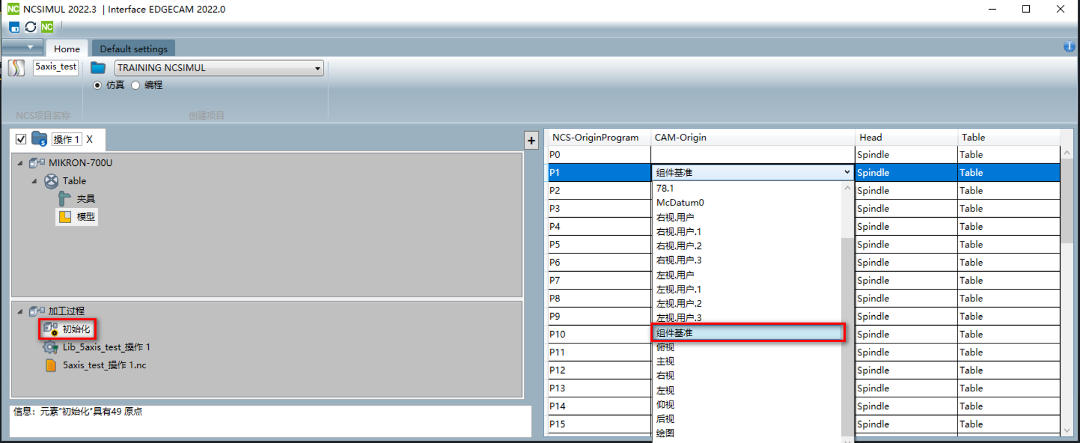Viewport: 1080px width, 443px height.
Task: Choose 左视 in the origin list
Action: (x=746, y=390)
